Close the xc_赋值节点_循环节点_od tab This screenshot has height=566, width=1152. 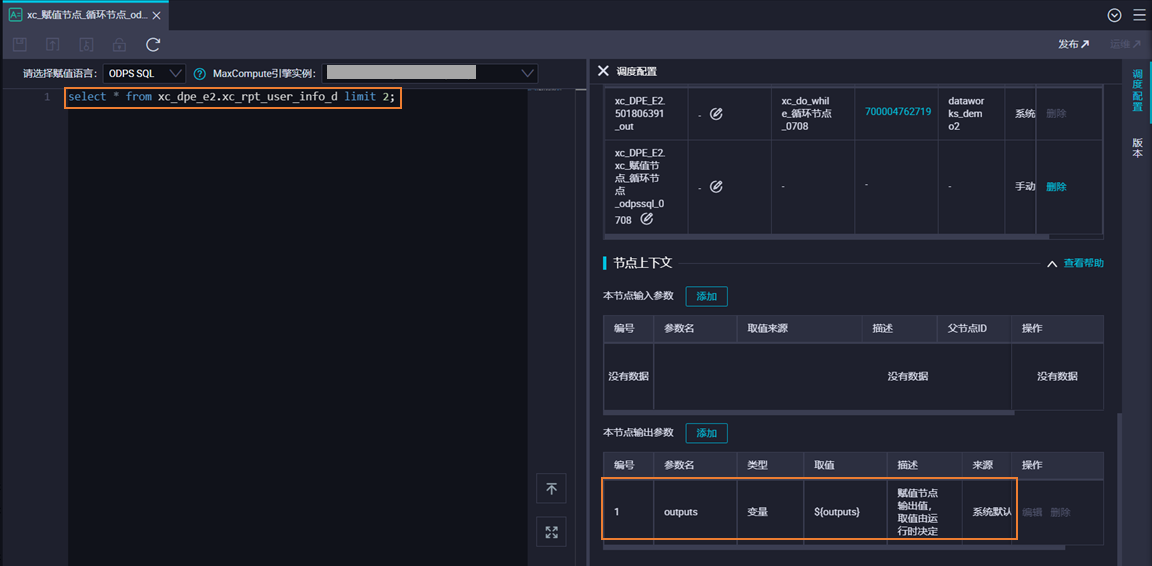click(x=156, y=15)
